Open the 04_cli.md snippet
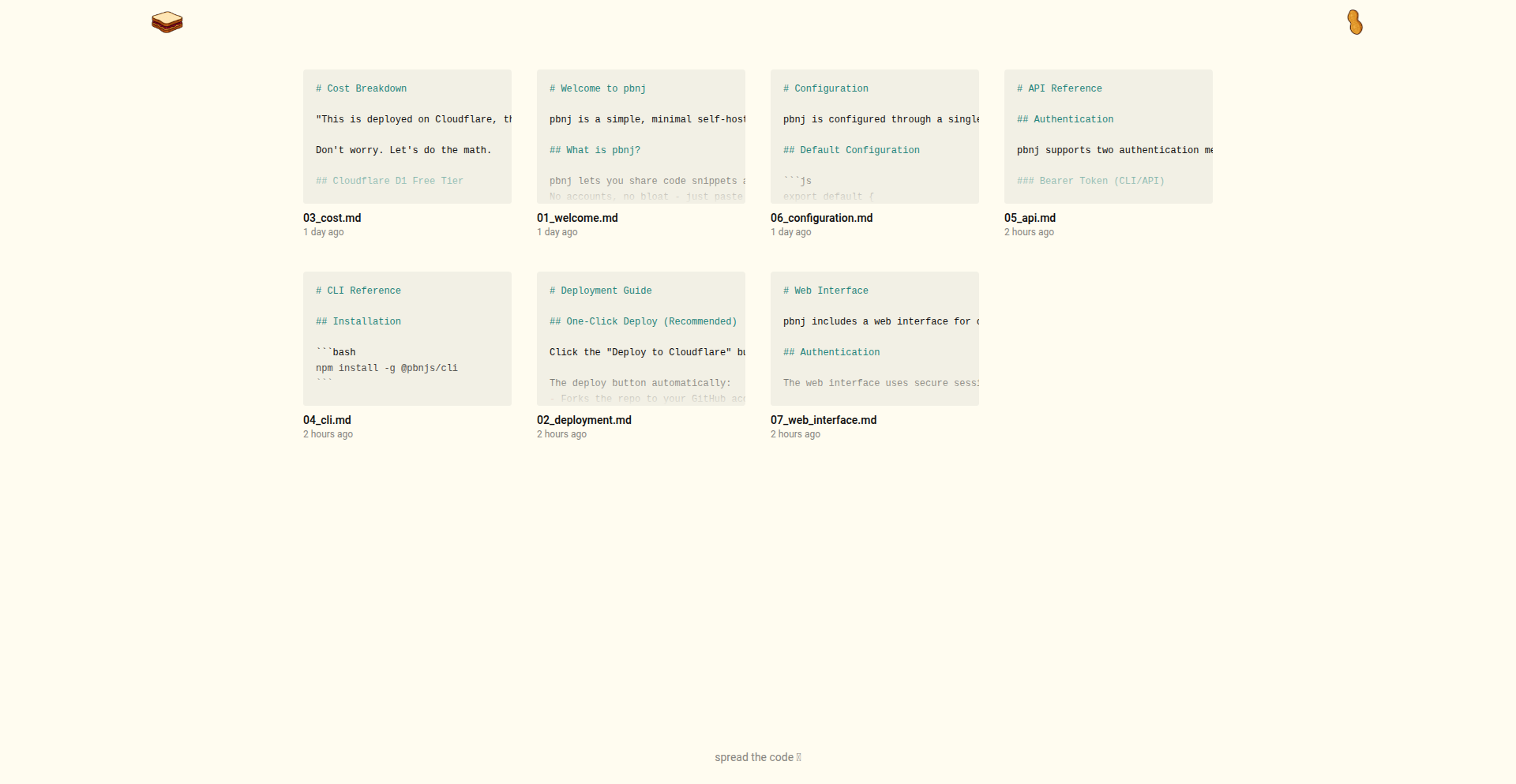Screen dimensions: 1516x784 tap(327, 420)
